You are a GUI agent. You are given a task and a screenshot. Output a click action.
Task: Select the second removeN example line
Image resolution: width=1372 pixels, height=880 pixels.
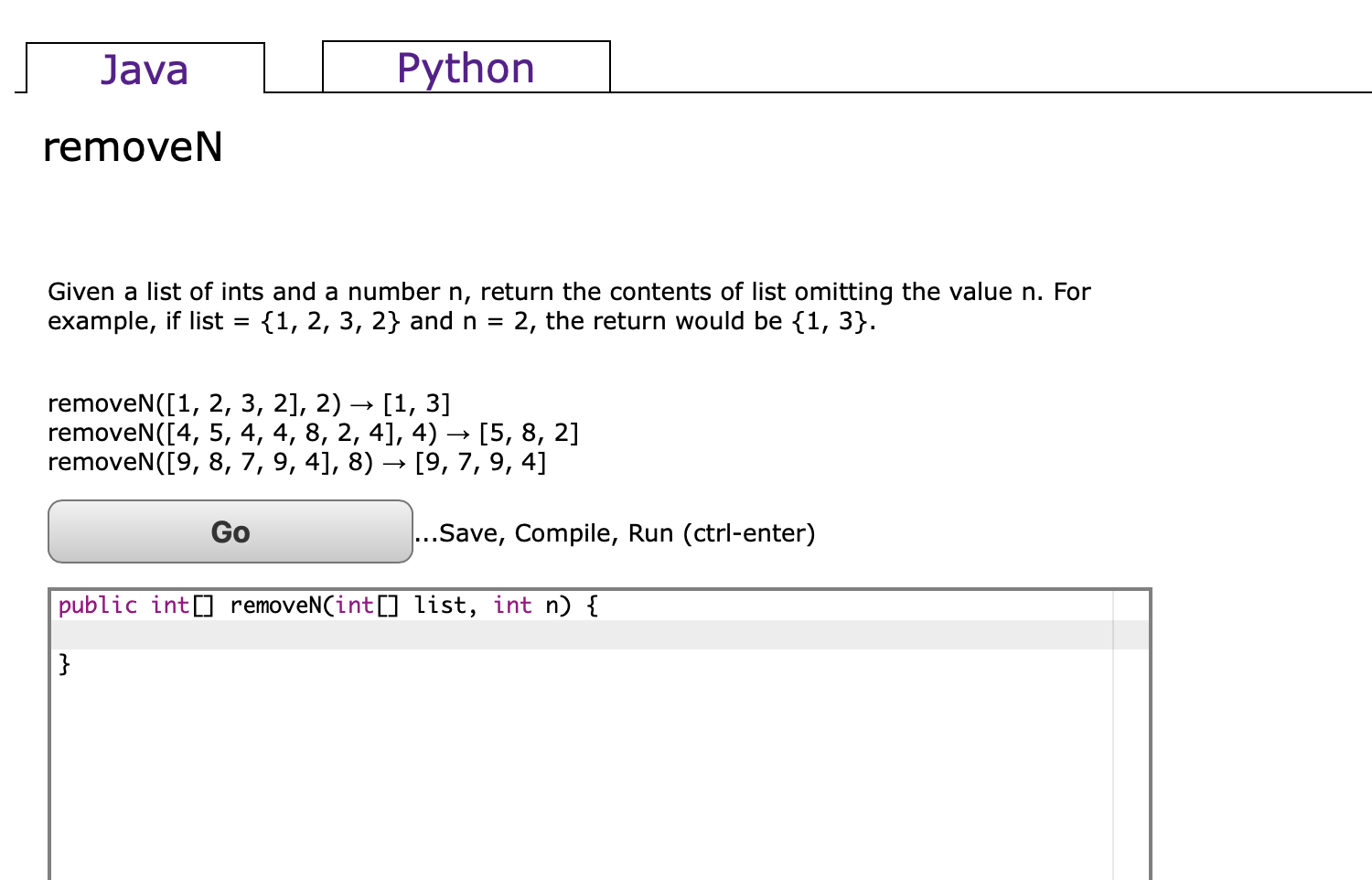pos(313,433)
